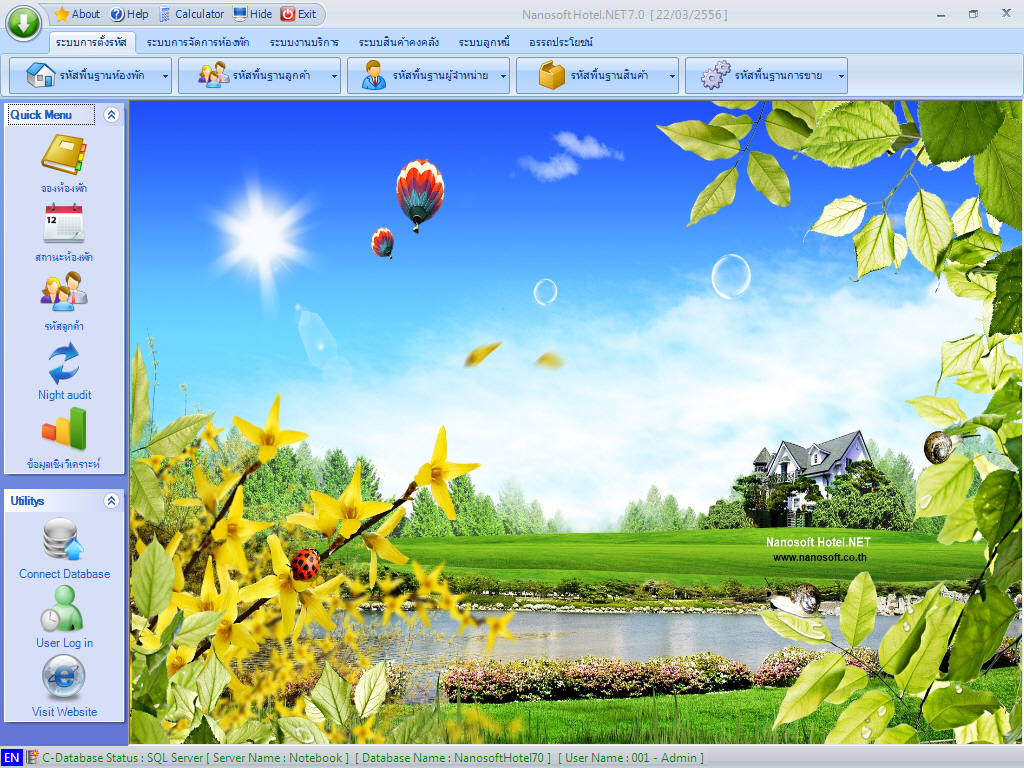Open the User Log in icon
The width and height of the screenshot is (1024, 768).
click(64, 610)
